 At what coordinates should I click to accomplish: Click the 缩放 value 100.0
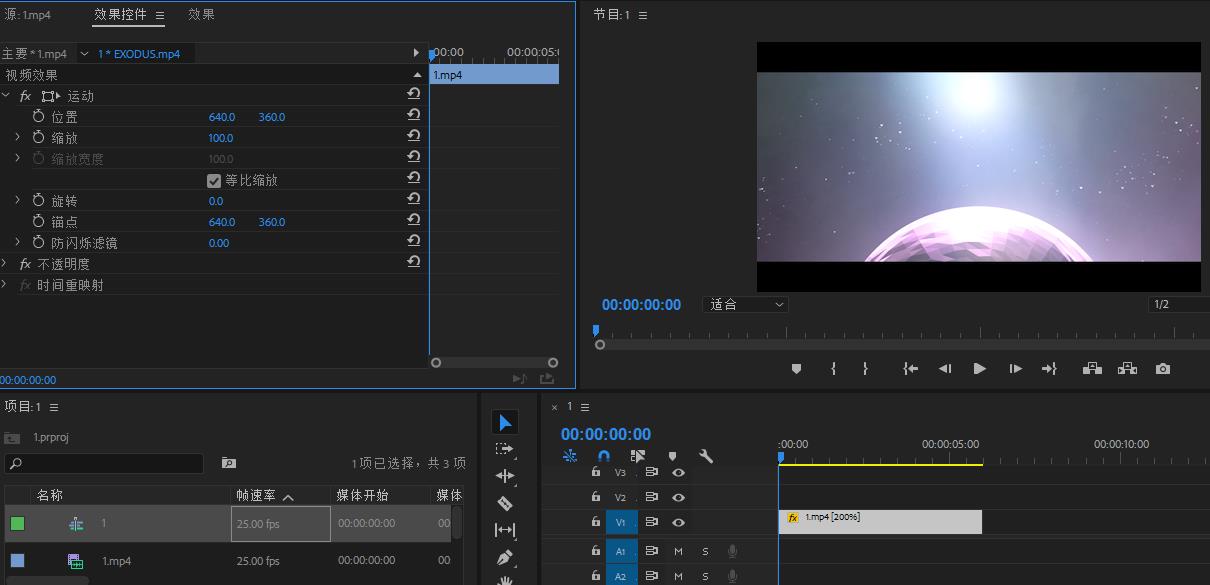tap(220, 138)
